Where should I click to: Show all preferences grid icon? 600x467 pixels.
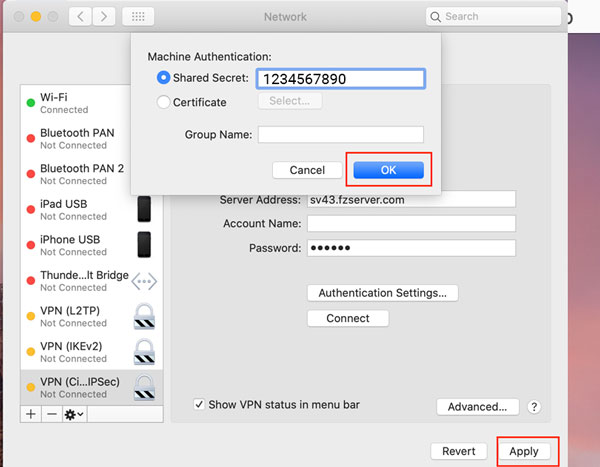point(138,16)
